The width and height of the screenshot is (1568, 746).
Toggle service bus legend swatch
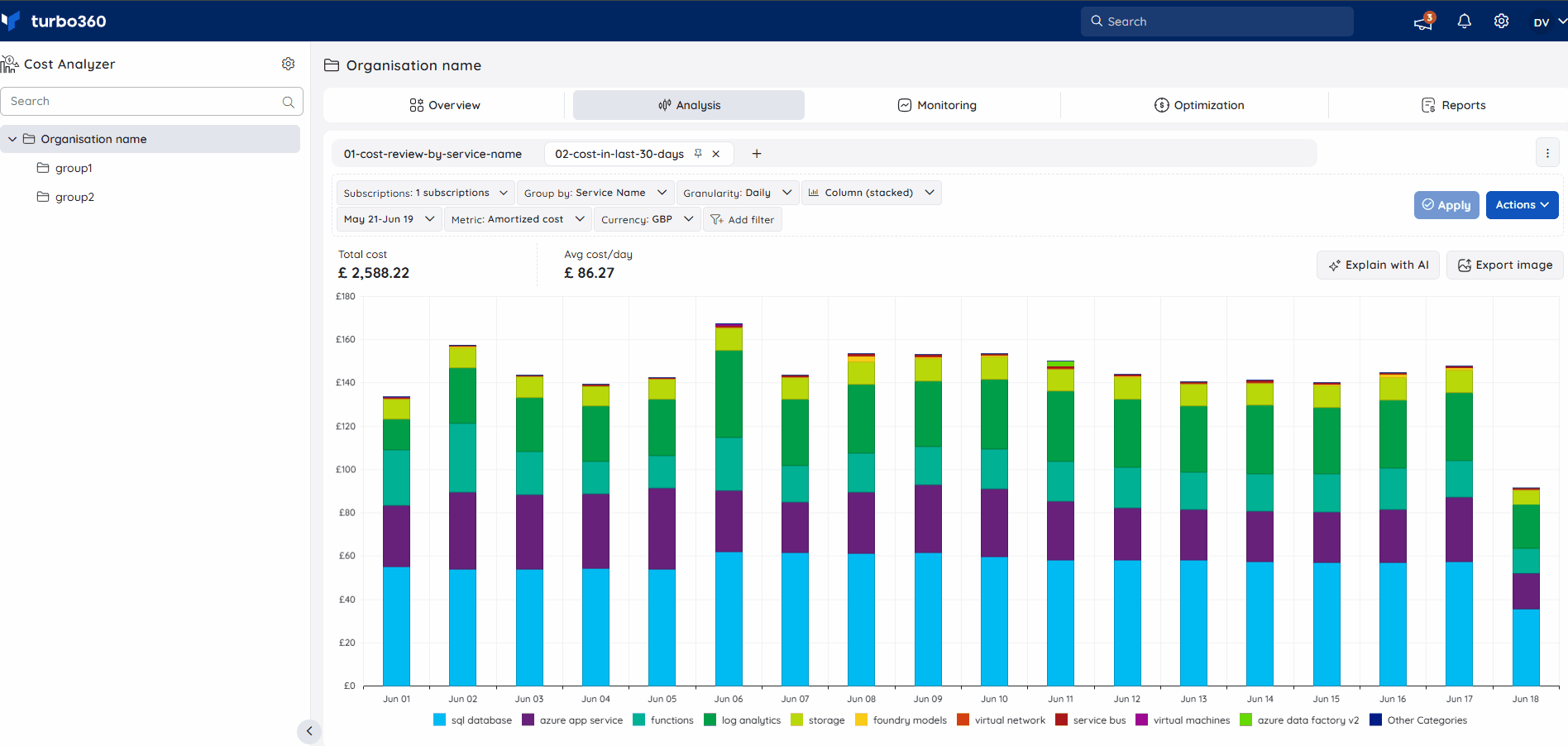(x=1061, y=720)
